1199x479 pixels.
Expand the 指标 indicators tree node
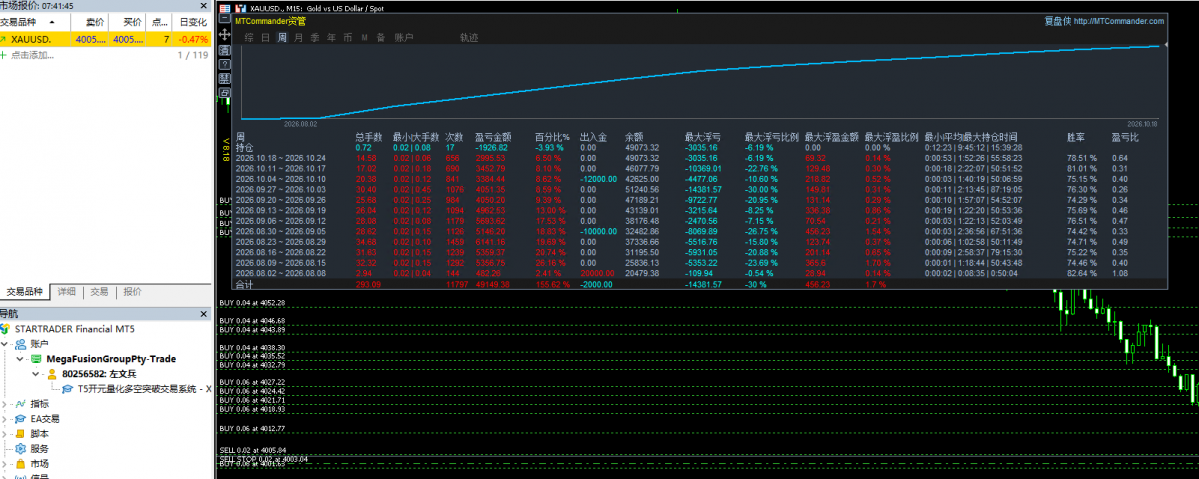point(5,404)
